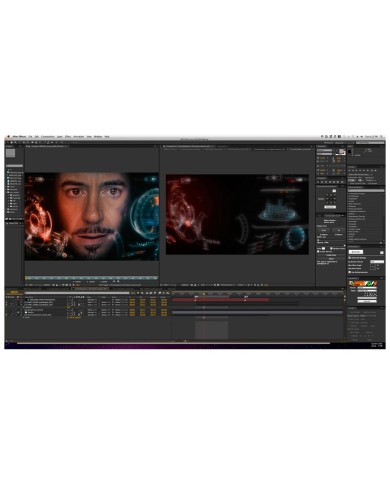Toggle audio mute in Preview panel
The width and height of the screenshot is (390, 484).
368,170
